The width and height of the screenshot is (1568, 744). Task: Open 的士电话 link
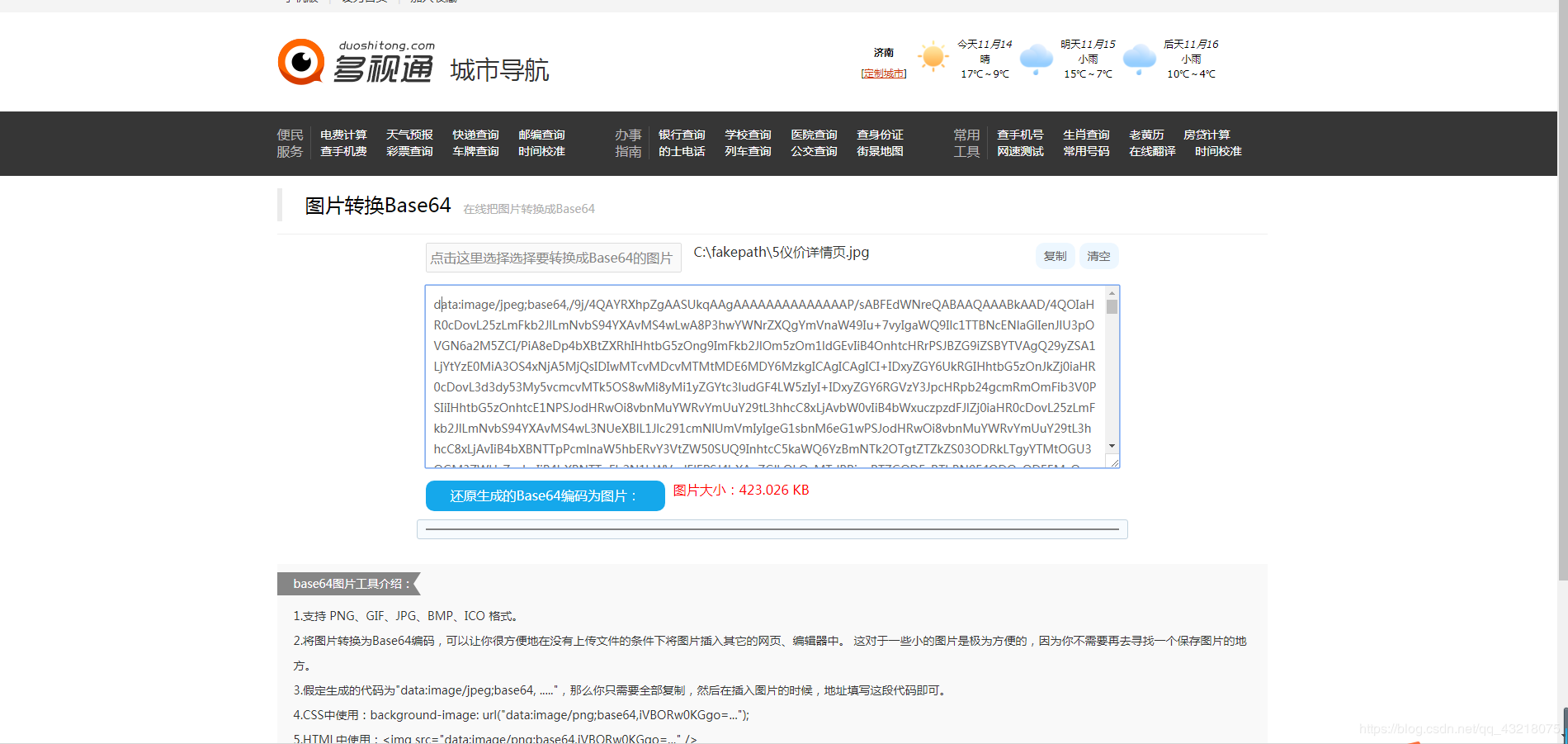click(x=682, y=151)
